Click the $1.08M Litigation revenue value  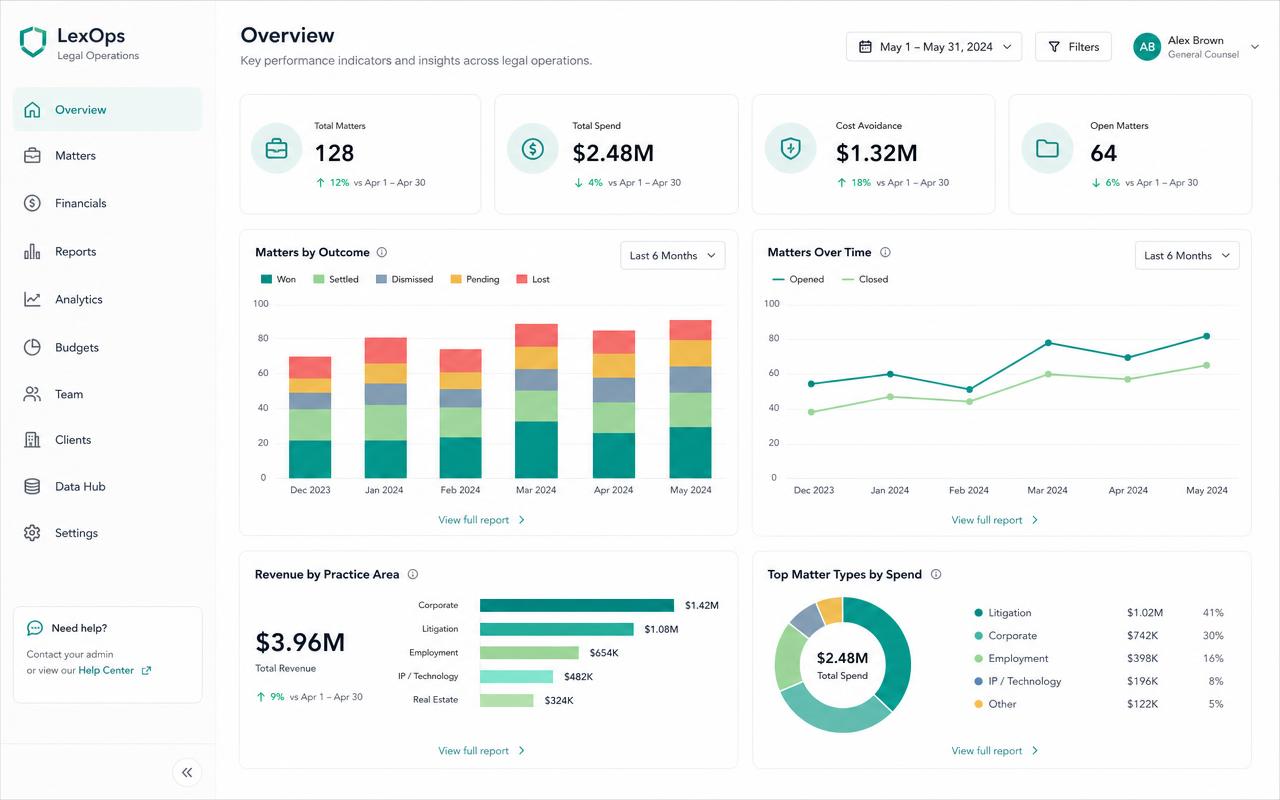point(661,630)
